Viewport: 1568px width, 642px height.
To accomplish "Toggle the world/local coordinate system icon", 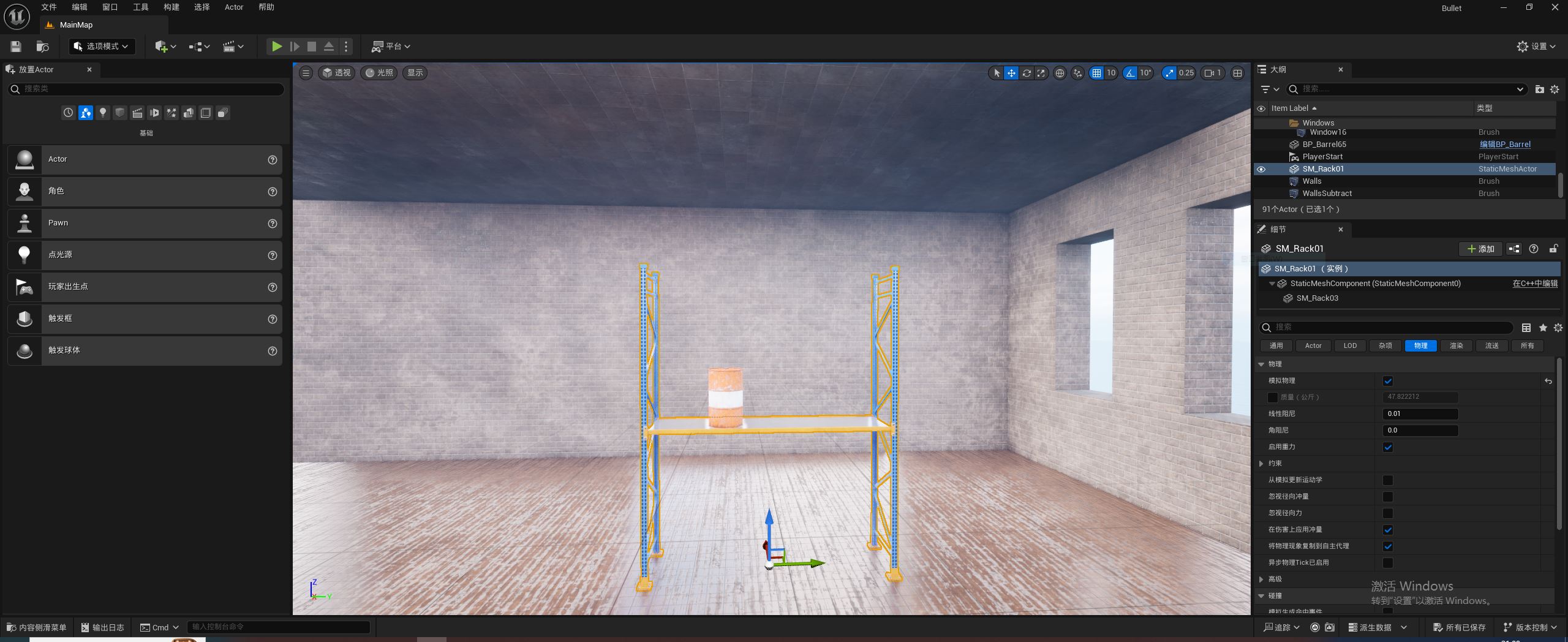I will 1060,73.
